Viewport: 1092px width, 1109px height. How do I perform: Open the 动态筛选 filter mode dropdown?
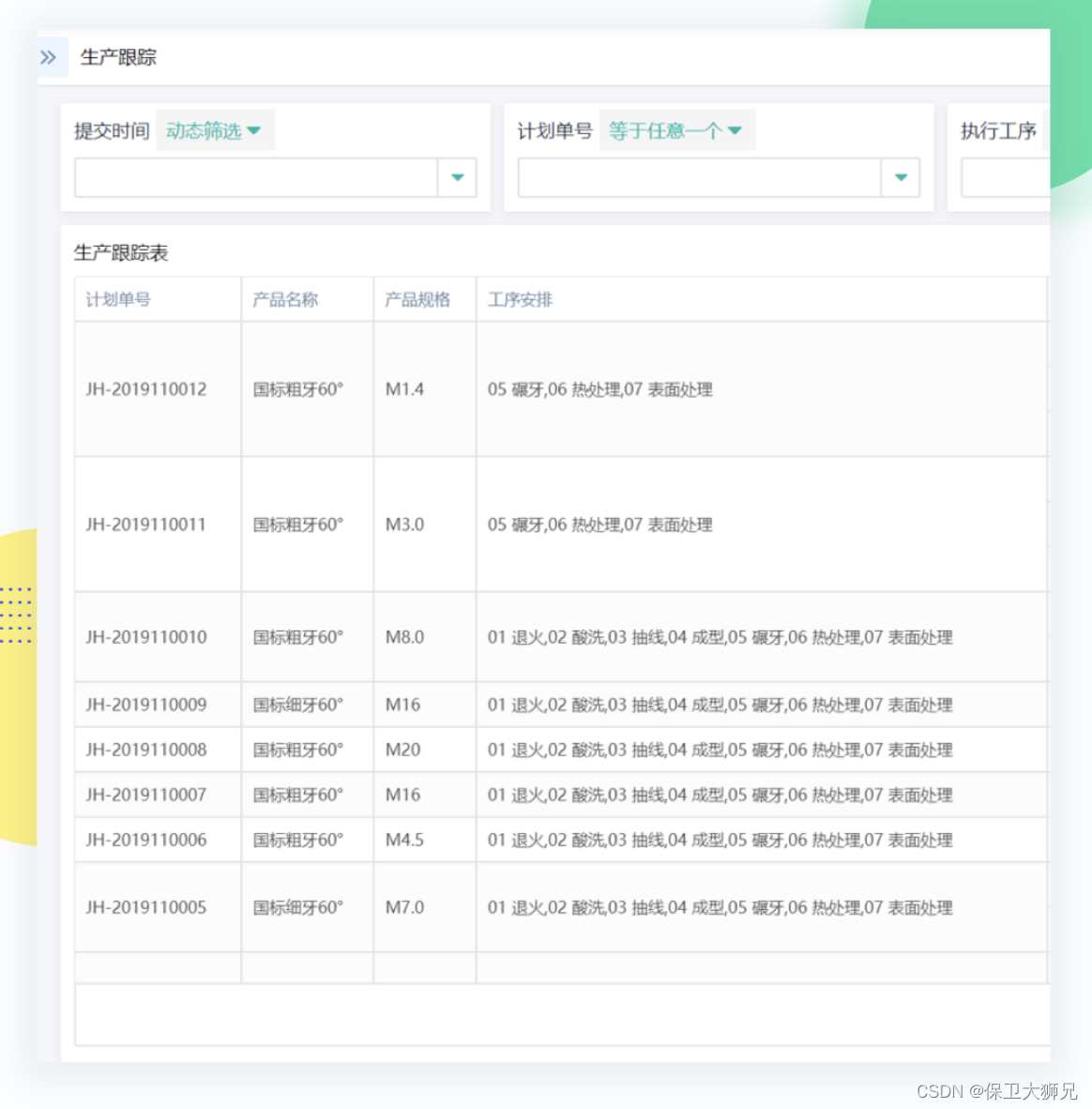click(x=214, y=130)
